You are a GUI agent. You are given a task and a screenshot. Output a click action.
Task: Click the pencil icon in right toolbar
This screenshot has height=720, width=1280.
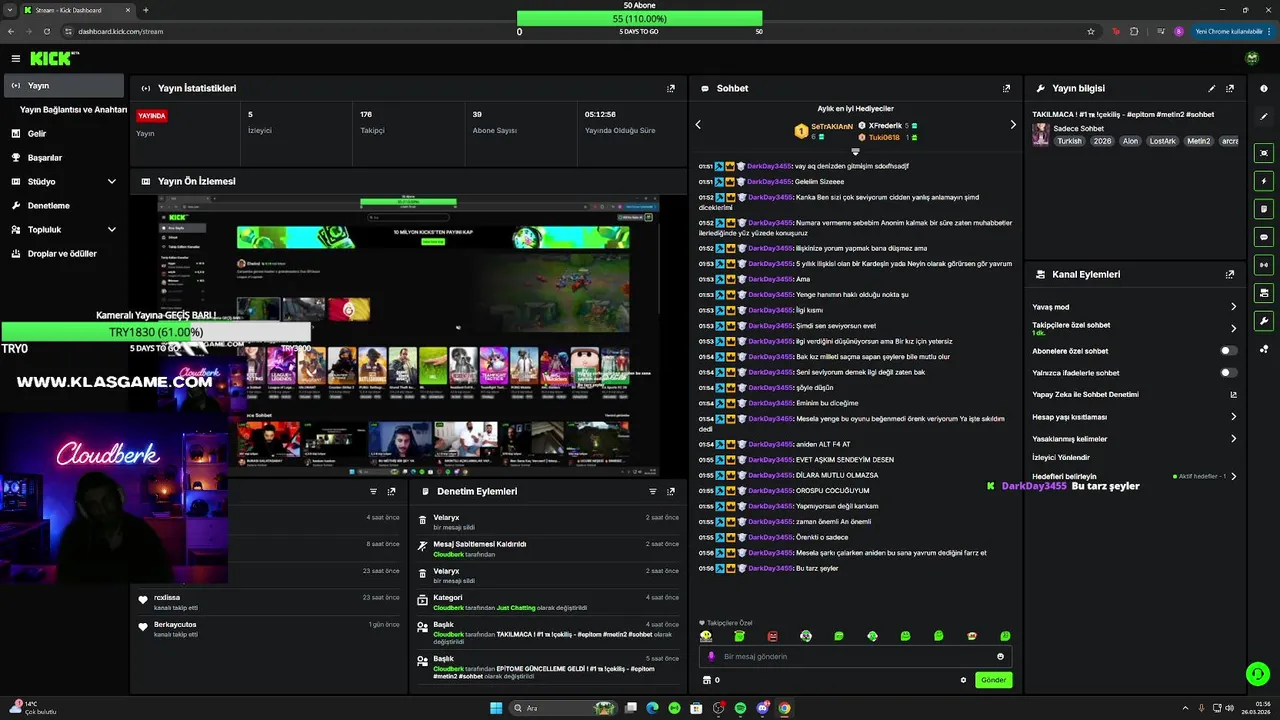[1264, 117]
